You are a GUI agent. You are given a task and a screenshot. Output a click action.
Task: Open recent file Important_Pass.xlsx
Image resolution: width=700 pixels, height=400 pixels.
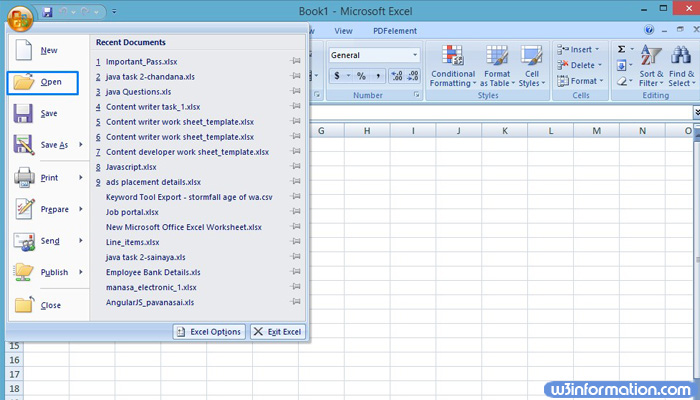coord(142,62)
